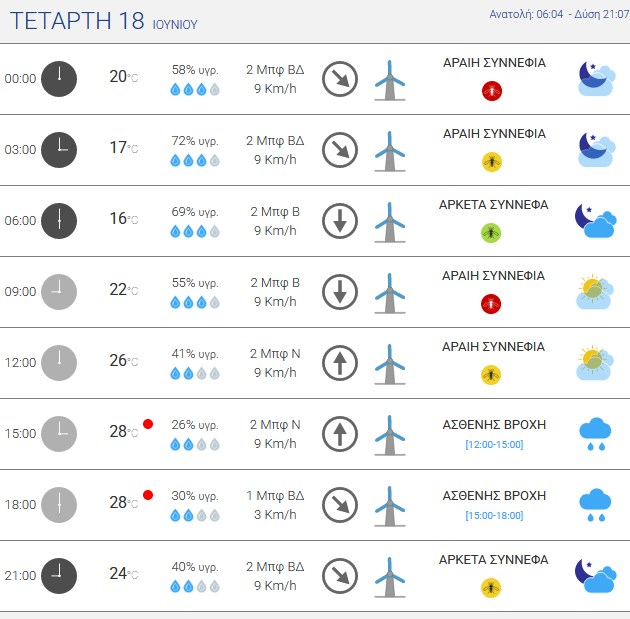Click the down arrow wind icon at 09:00

pos(340,292)
